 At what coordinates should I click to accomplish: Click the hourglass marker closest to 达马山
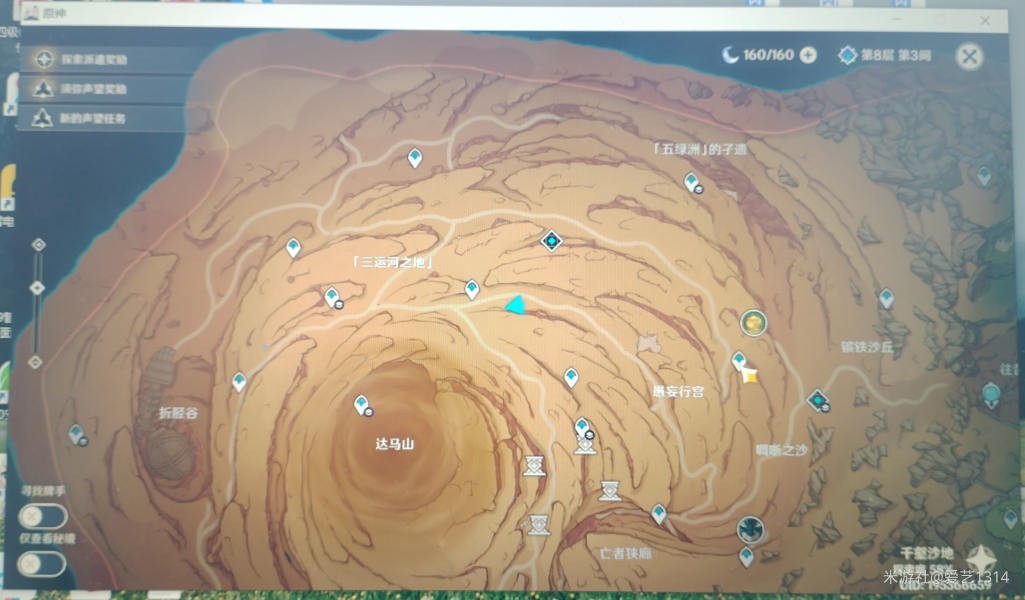pyautogui.click(x=534, y=465)
